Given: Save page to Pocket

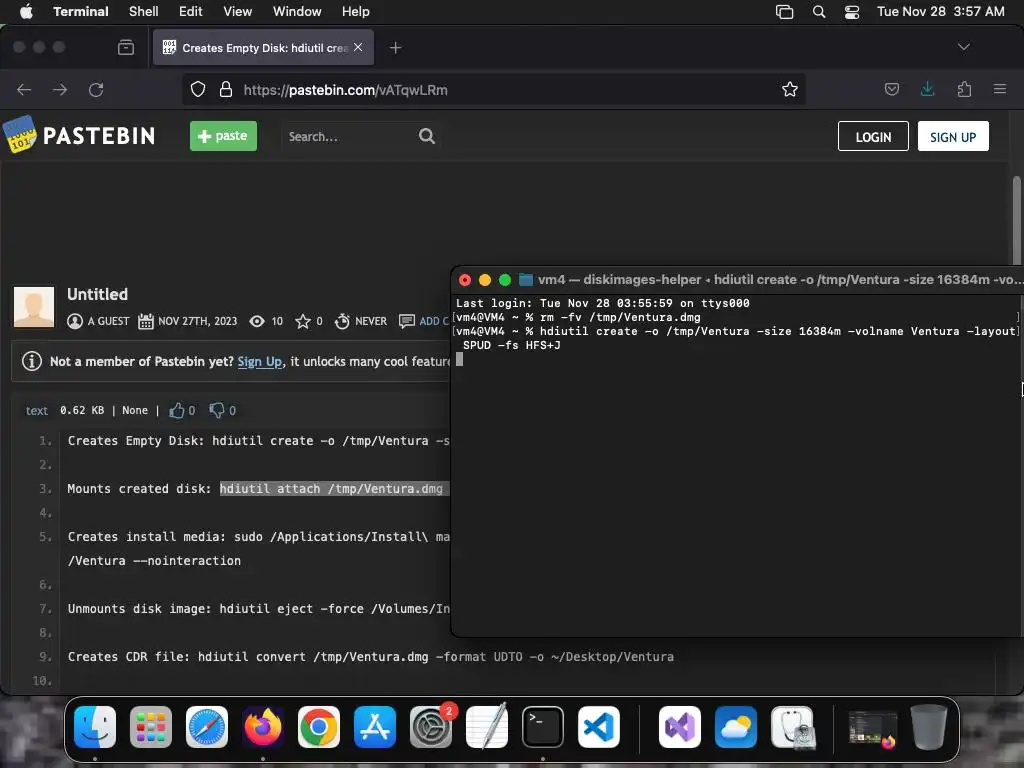Looking at the screenshot, I should 892,89.
